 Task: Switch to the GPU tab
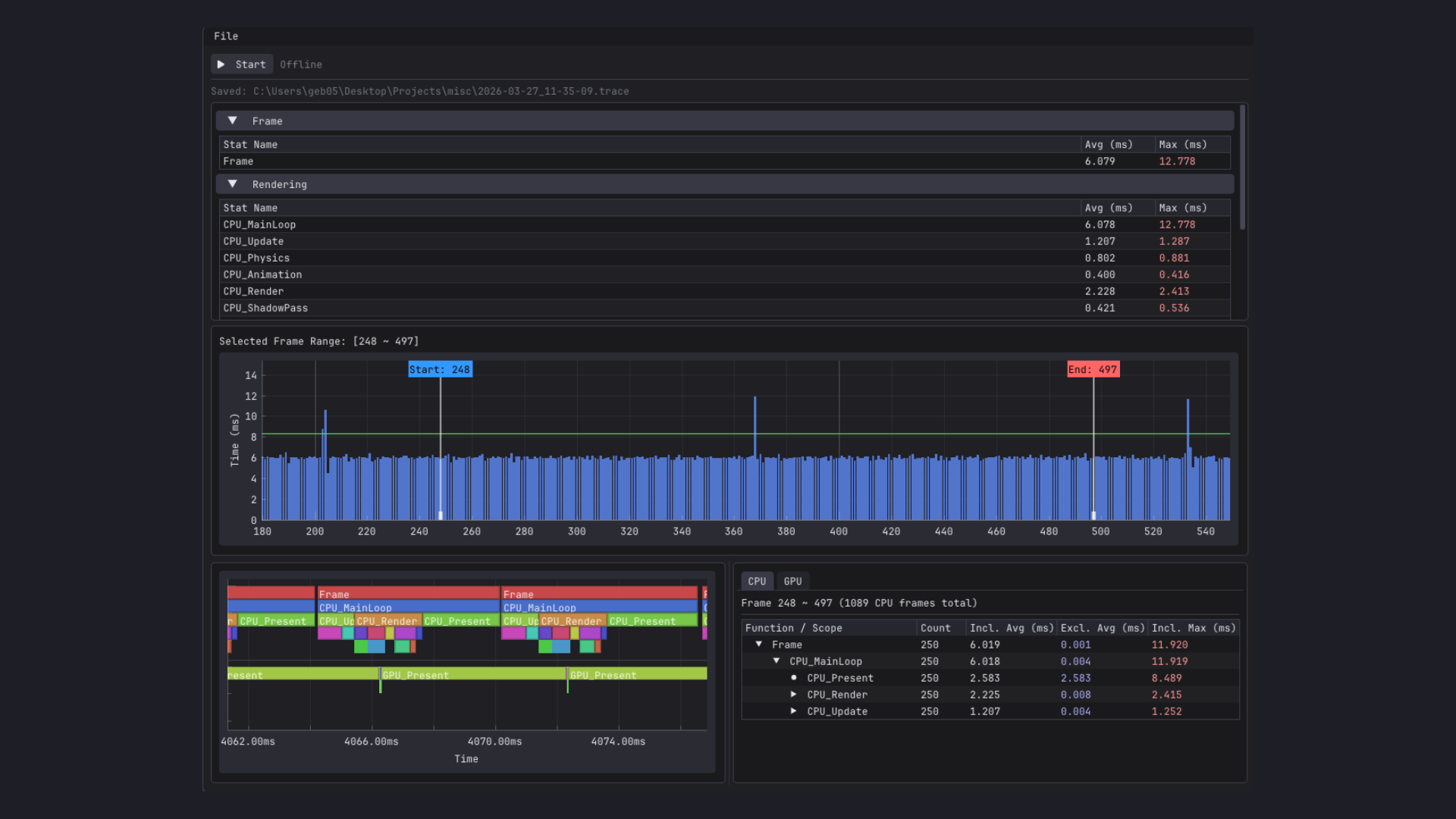[792, 582]
